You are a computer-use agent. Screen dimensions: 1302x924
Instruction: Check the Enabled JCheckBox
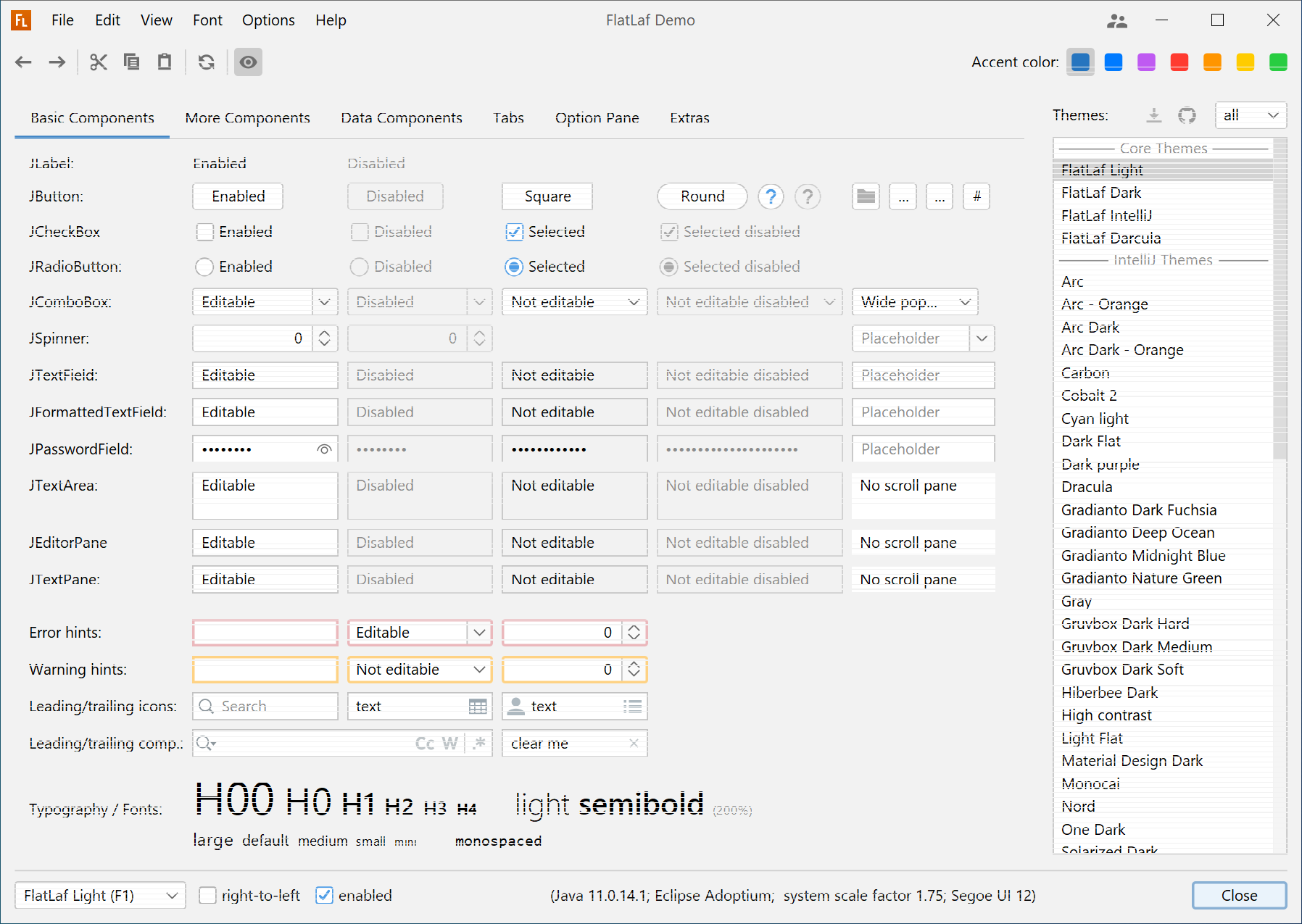click(x=204, y=232)
